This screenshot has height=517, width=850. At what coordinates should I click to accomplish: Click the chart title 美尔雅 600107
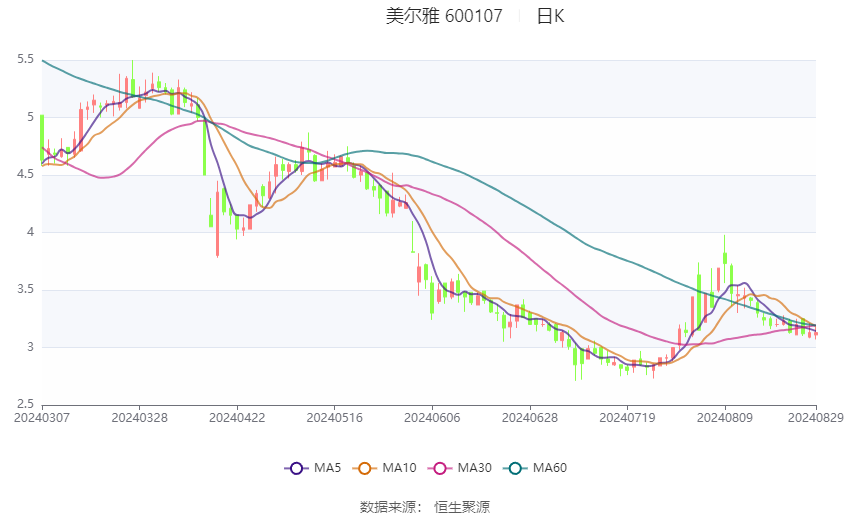click(x=444, y=16)
